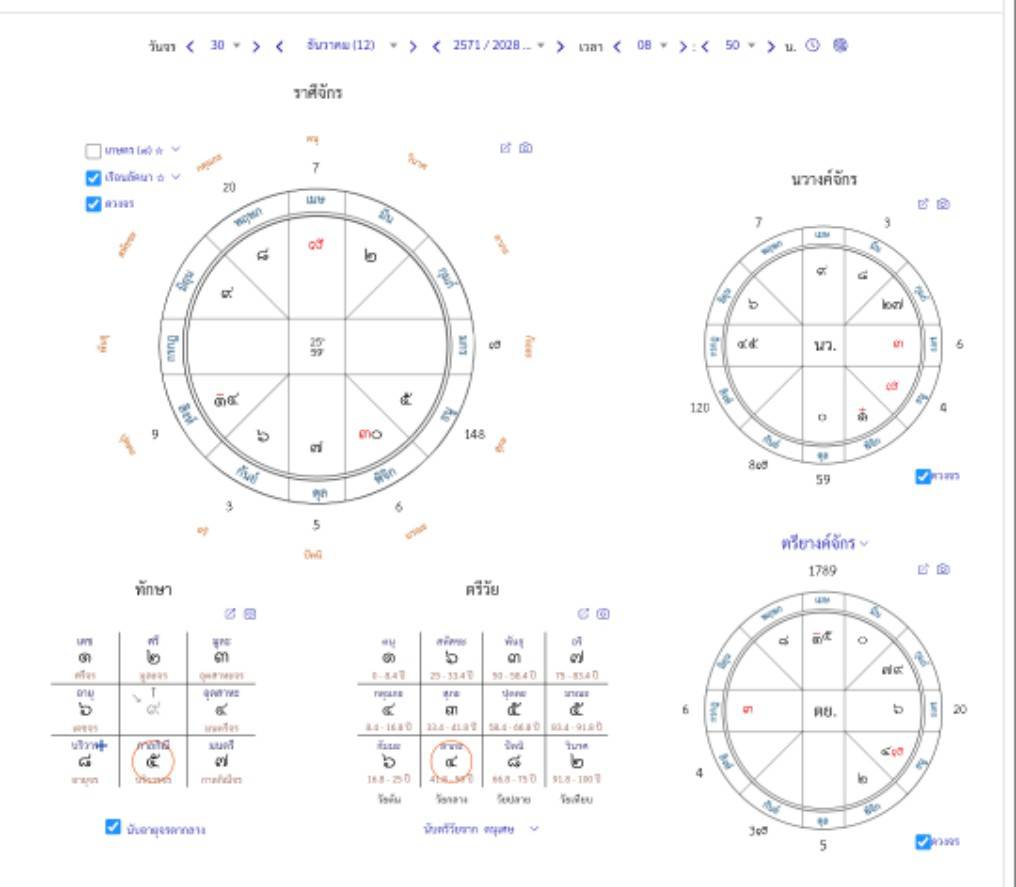Click the ตย. center of ตรียางค์จักร chart
This screenshot has width=1016, height=887.
pyautogui.click(x=824, y=711)
